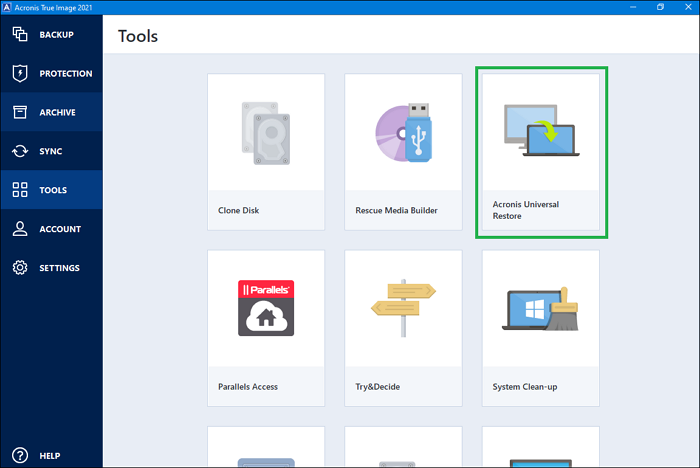Launch the Try&Decide label

[x=378, y=387]
